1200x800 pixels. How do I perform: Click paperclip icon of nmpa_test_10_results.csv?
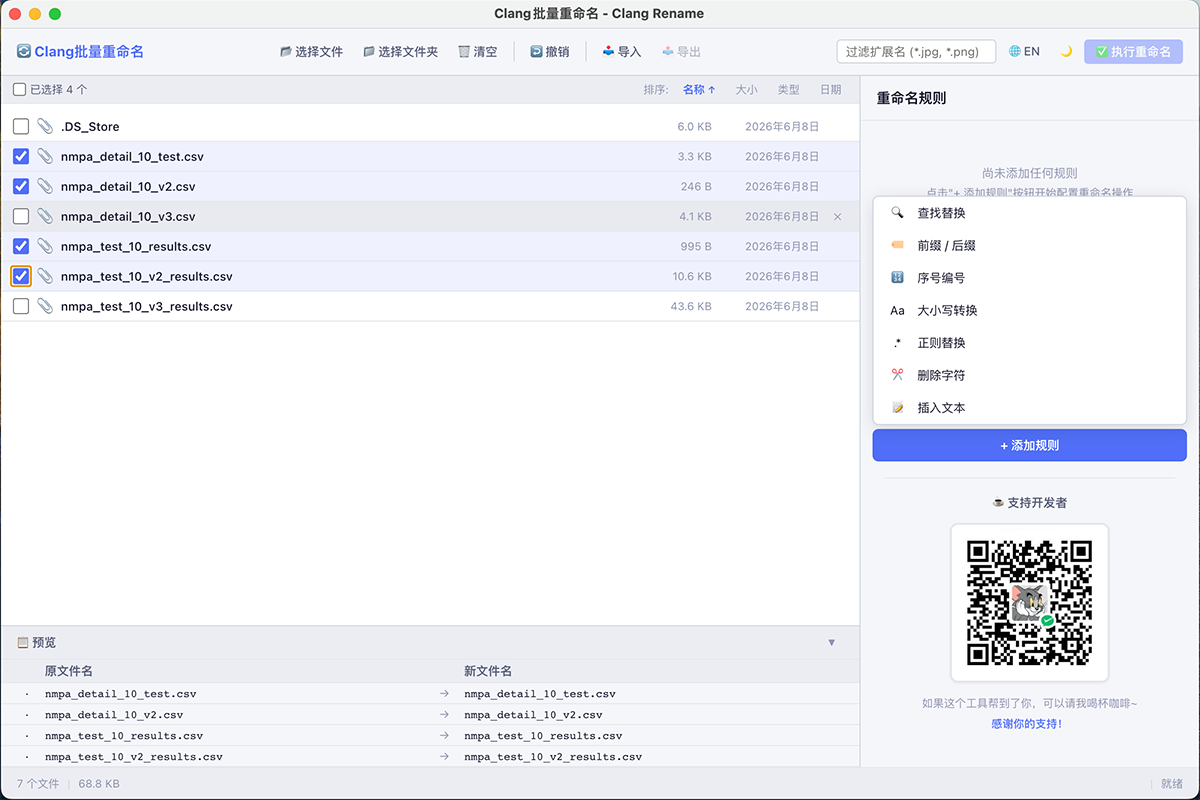[x=45, y=246]
